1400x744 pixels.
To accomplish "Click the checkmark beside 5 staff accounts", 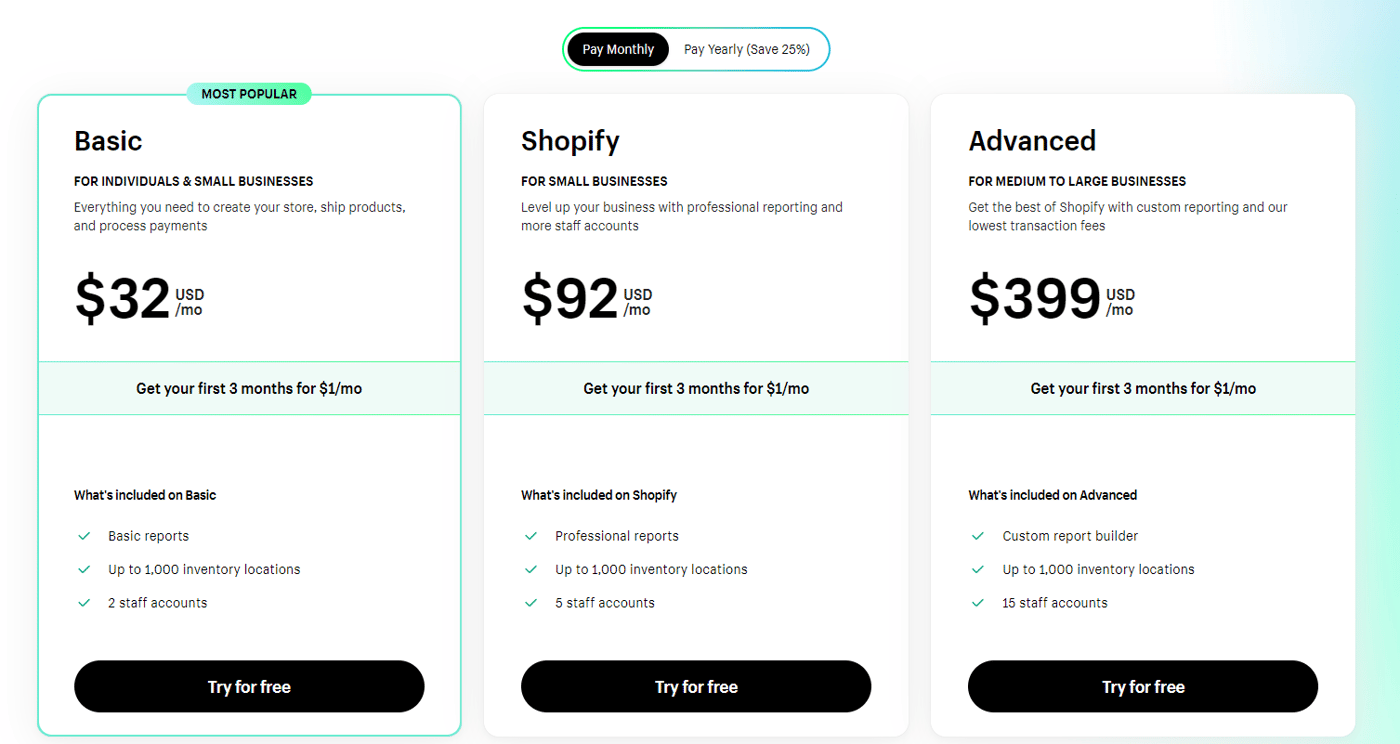I will pyautogui.click(x=531, y=602).
